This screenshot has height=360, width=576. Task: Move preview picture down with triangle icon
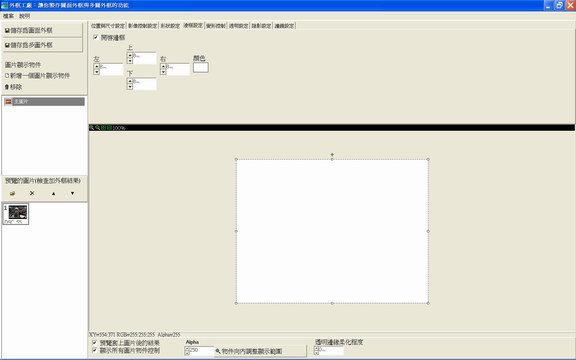(72, 193)
